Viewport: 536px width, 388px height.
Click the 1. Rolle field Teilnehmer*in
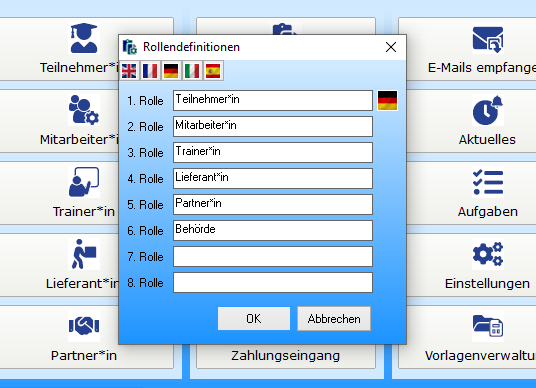[273, 101]
